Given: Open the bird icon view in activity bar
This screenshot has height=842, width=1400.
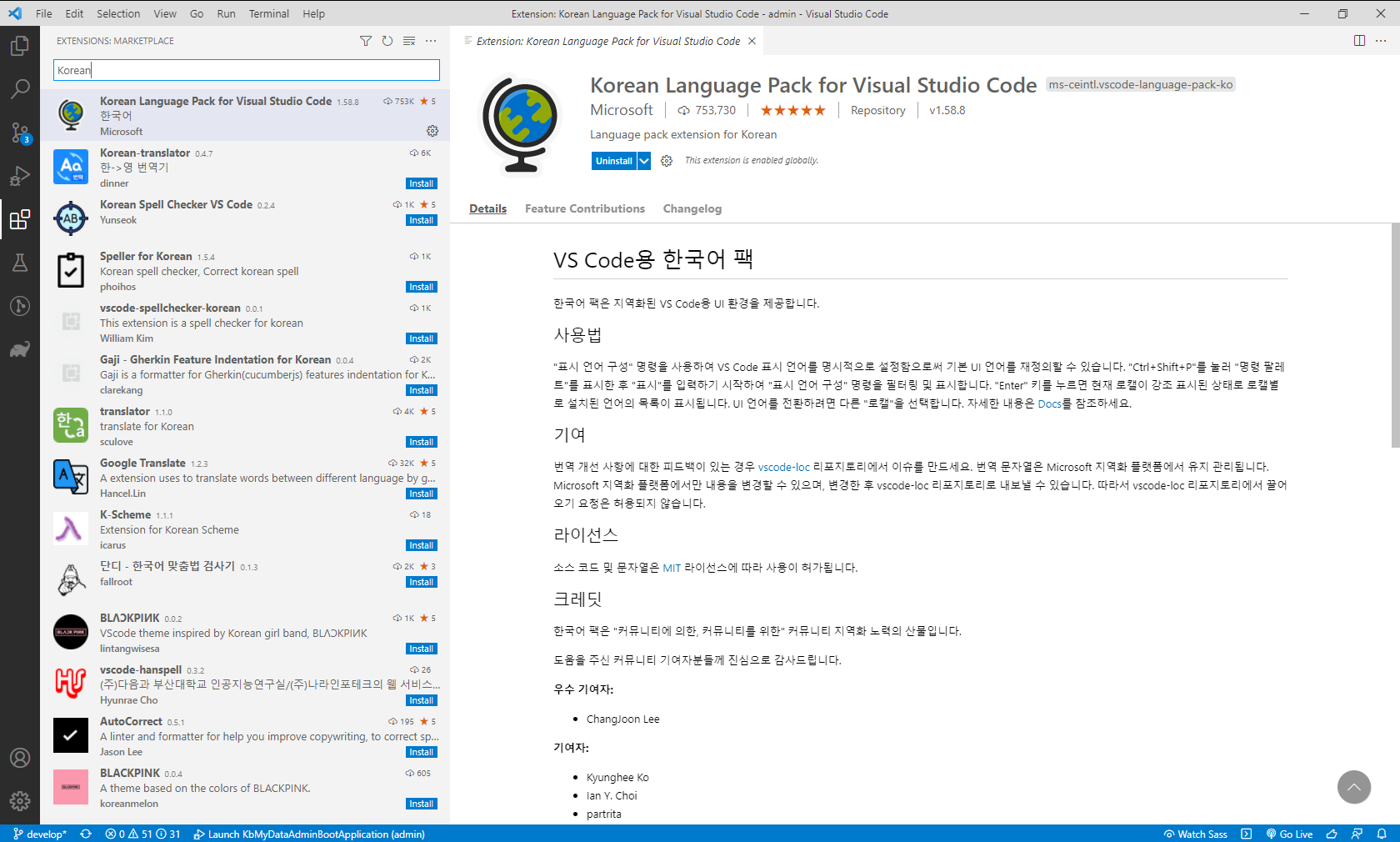Looking at the screenshot, I should [20, 349].
